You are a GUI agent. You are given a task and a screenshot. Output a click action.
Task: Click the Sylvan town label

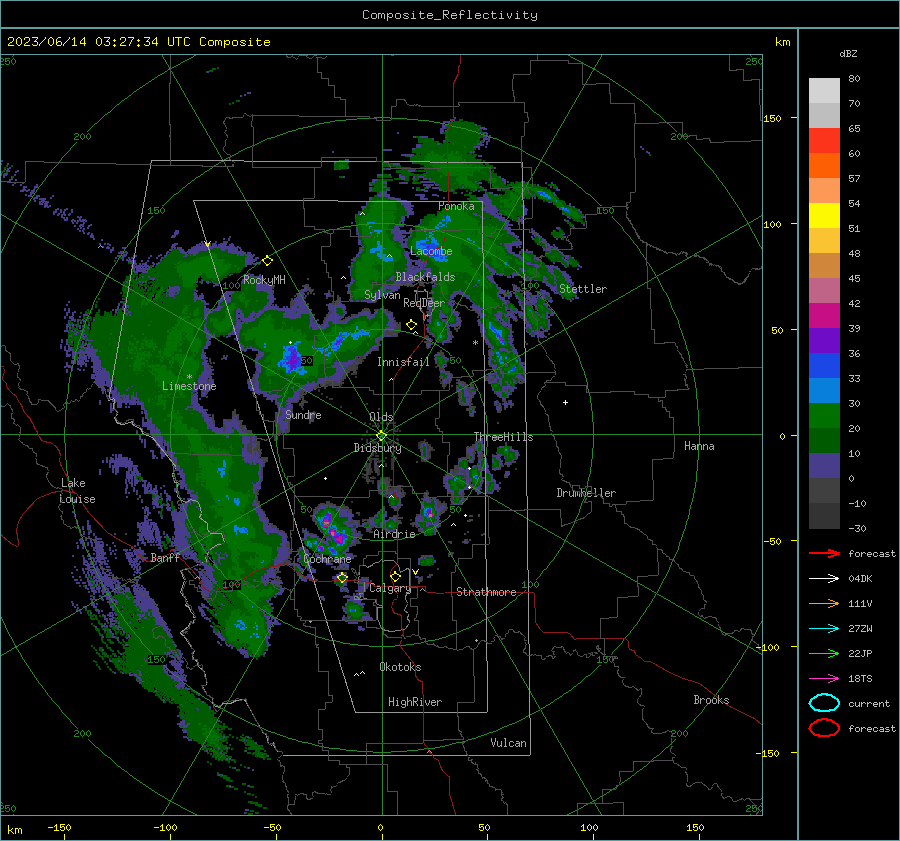coord(382,295)
